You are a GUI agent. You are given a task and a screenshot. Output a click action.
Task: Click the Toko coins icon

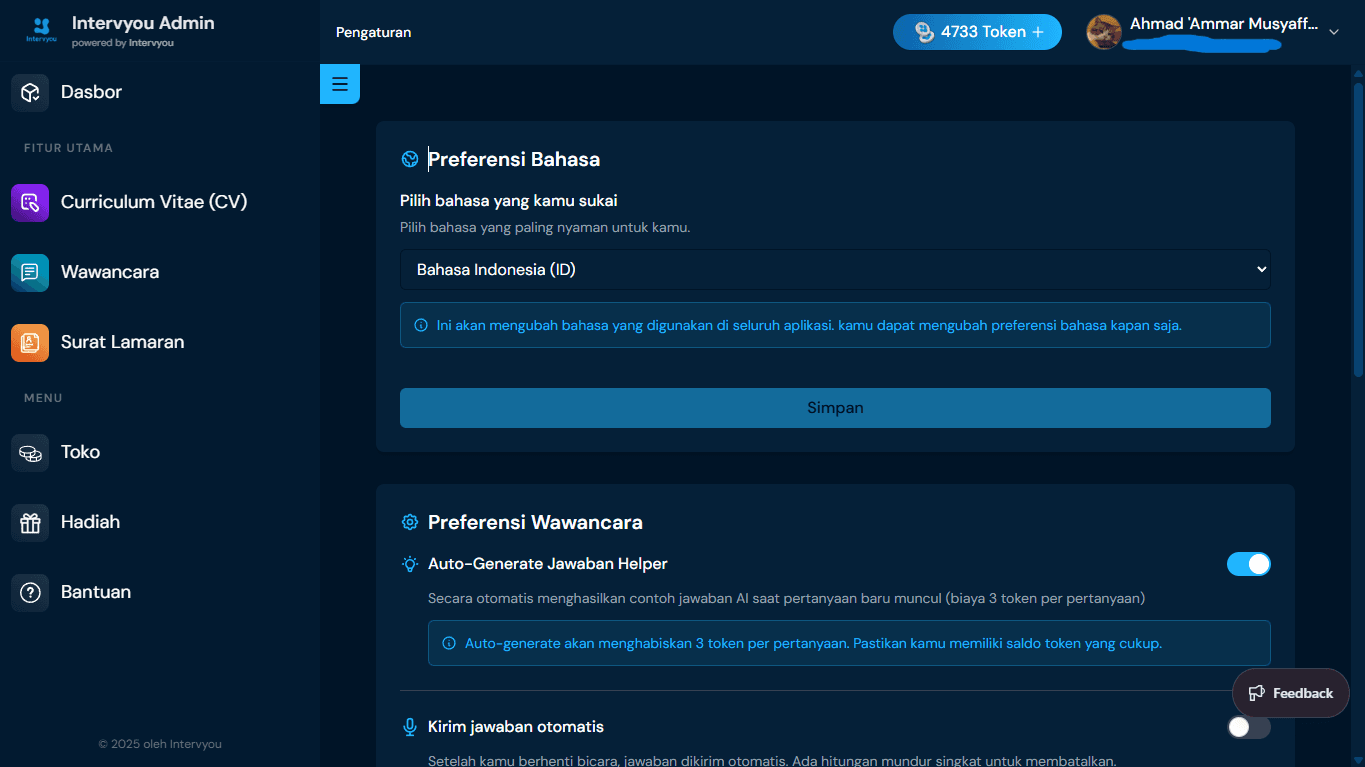click(30, 452)
